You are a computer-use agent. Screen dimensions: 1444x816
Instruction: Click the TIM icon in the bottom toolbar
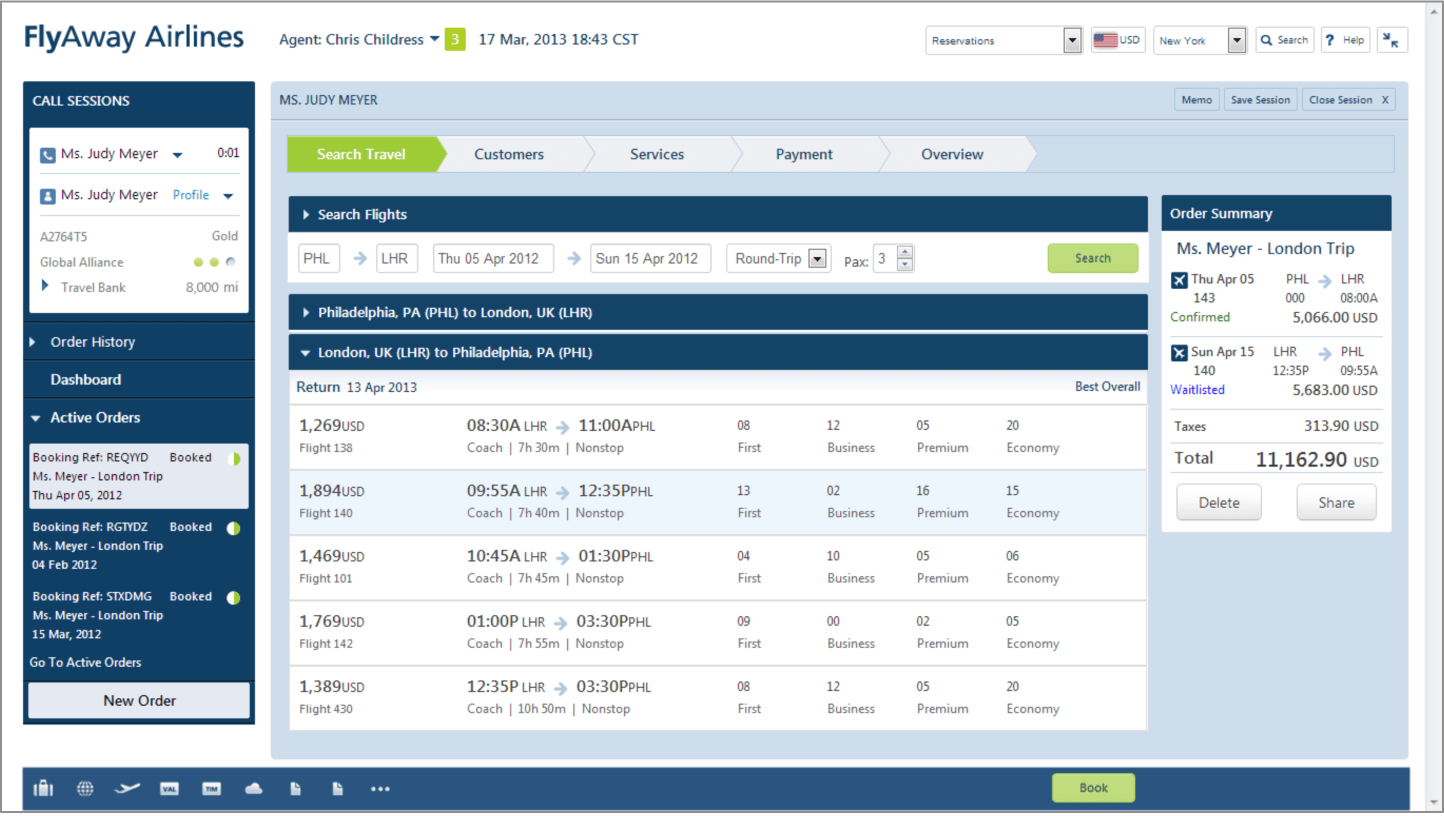[211, 788]
